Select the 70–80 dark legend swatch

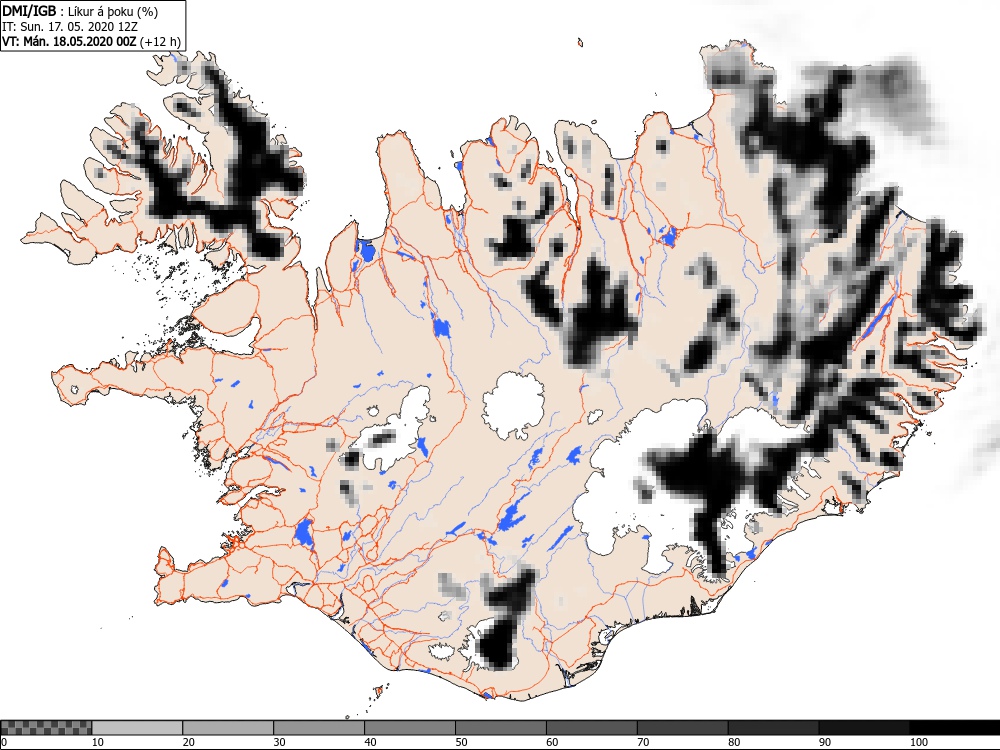coord(682,728)
